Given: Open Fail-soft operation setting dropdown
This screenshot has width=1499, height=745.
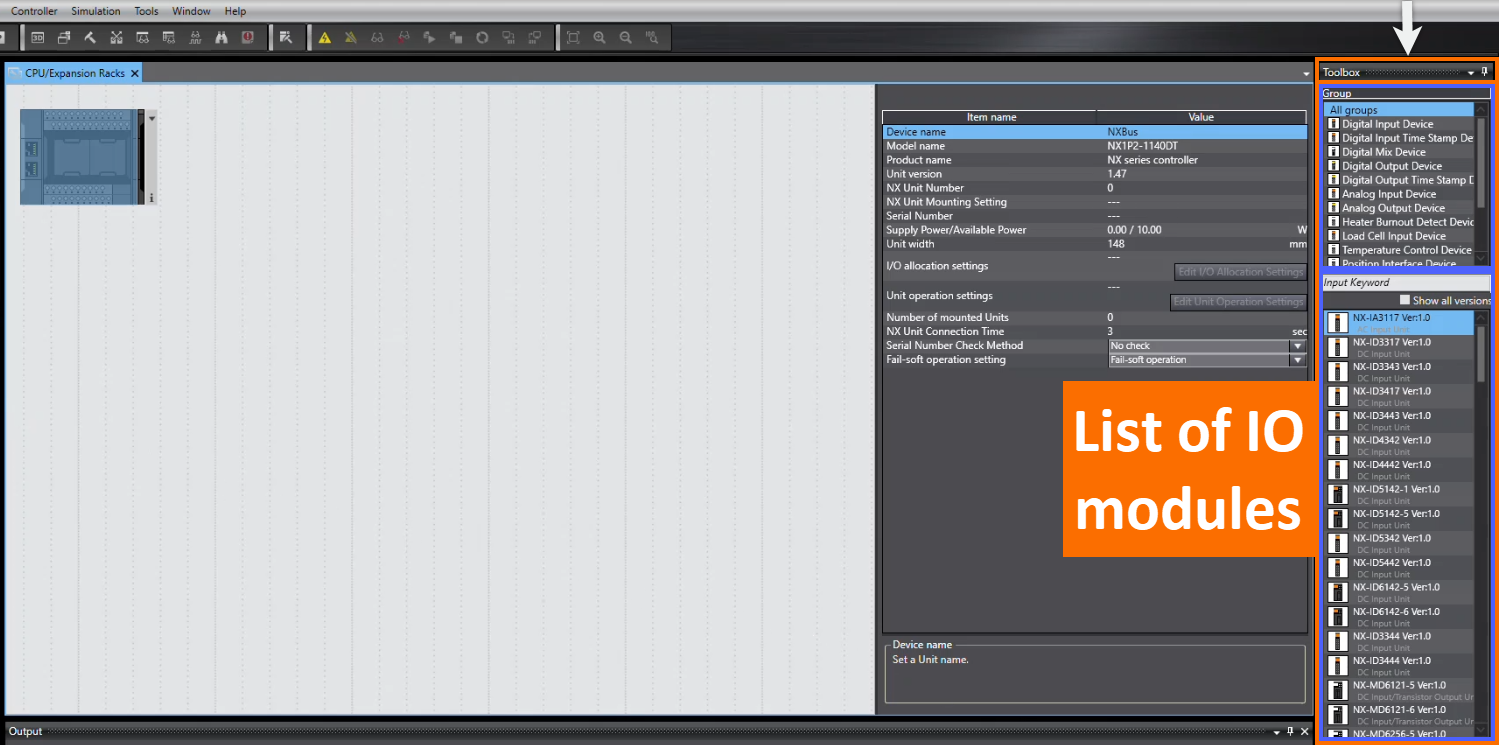Looking at the screenshot, I should pyautogui.click(x=1298, y=360).
